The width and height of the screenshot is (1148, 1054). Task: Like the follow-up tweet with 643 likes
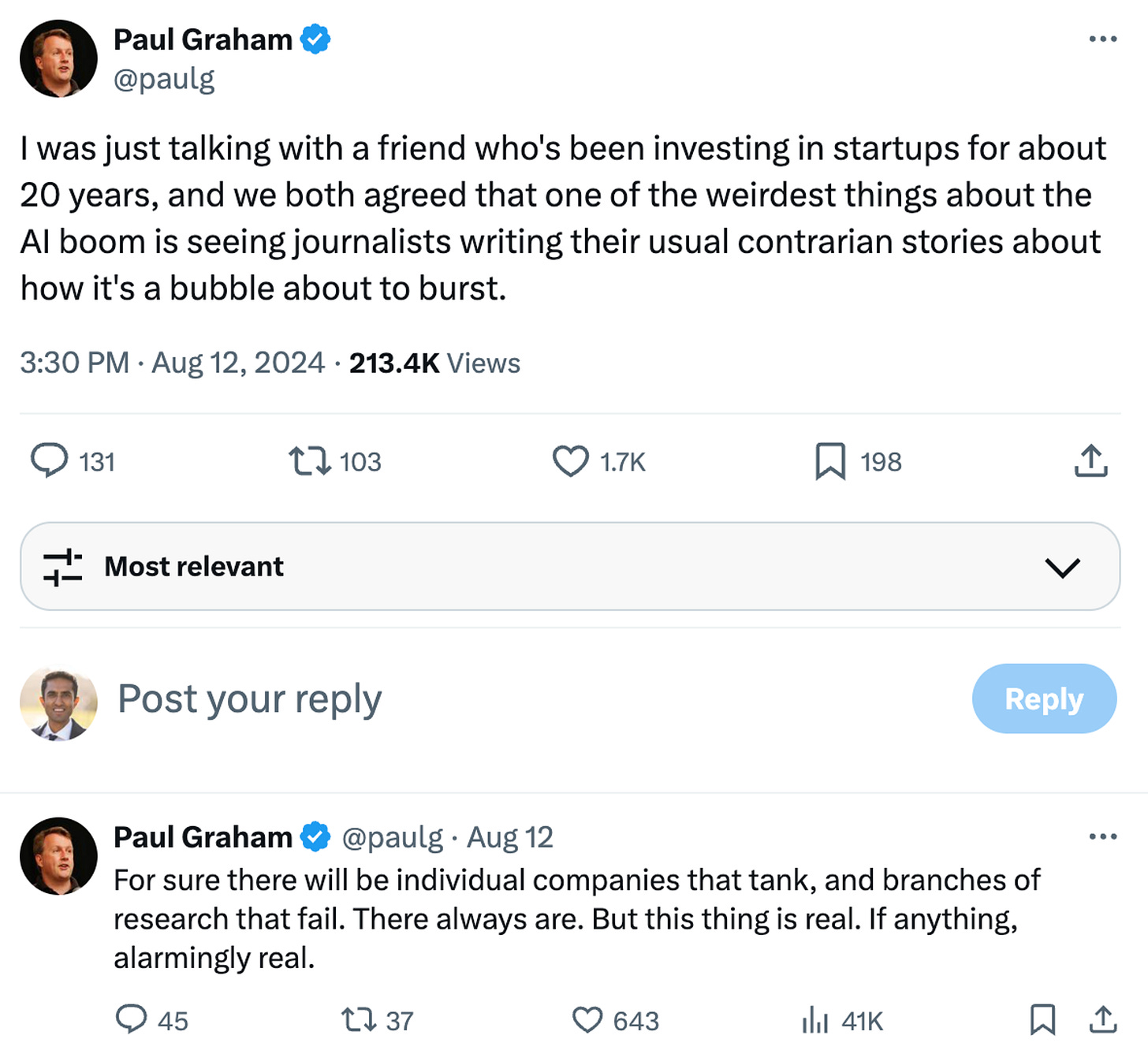[587, 1020]
